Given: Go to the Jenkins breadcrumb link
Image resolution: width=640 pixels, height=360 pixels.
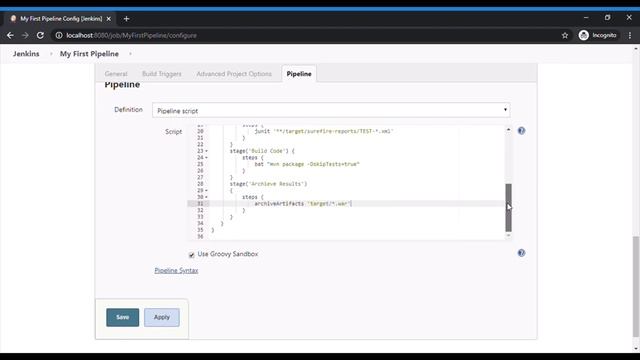Looking at the screenshot, I should pyautogui.click(x=26, y=54).
